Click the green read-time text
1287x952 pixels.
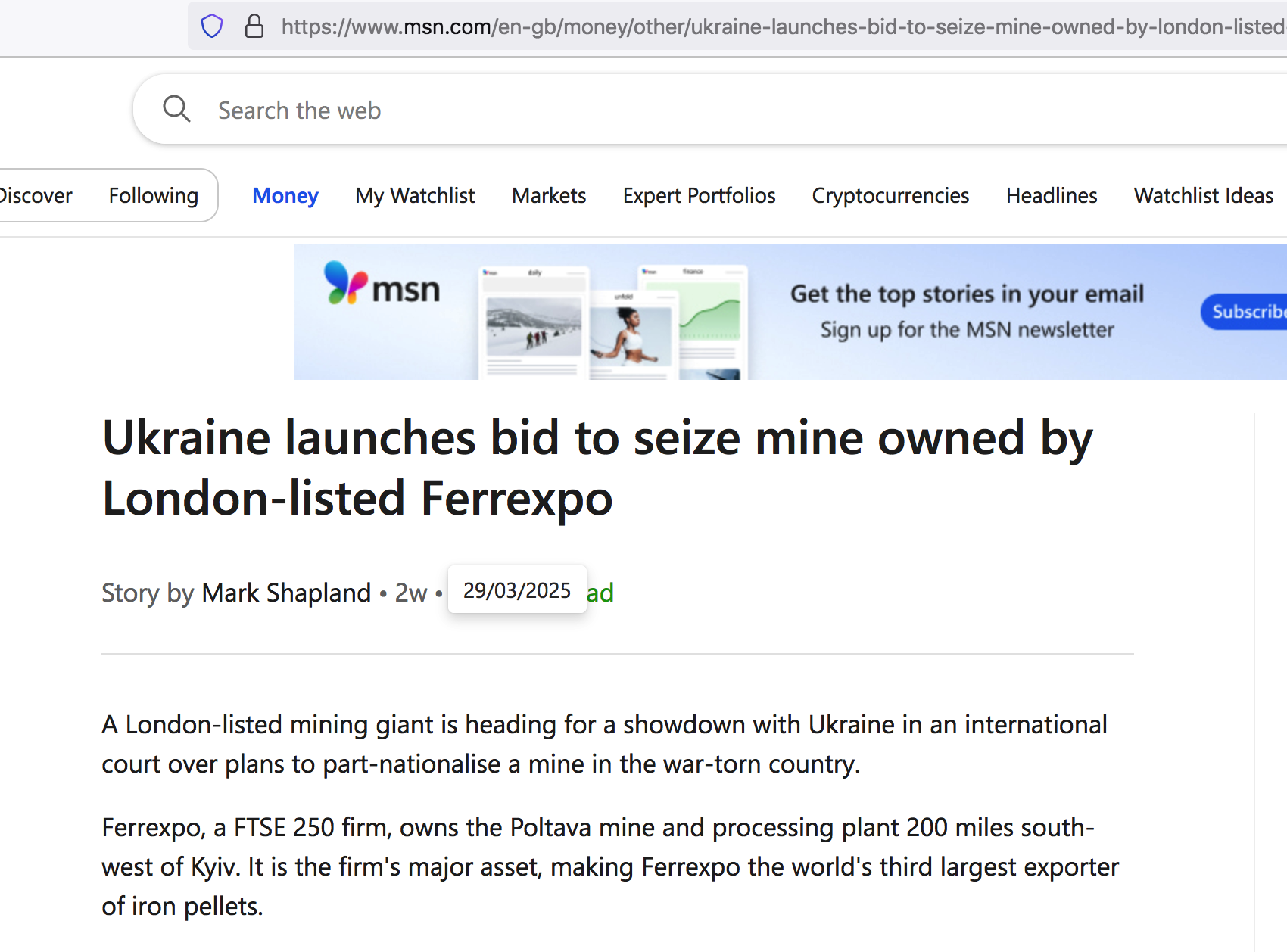600,593
